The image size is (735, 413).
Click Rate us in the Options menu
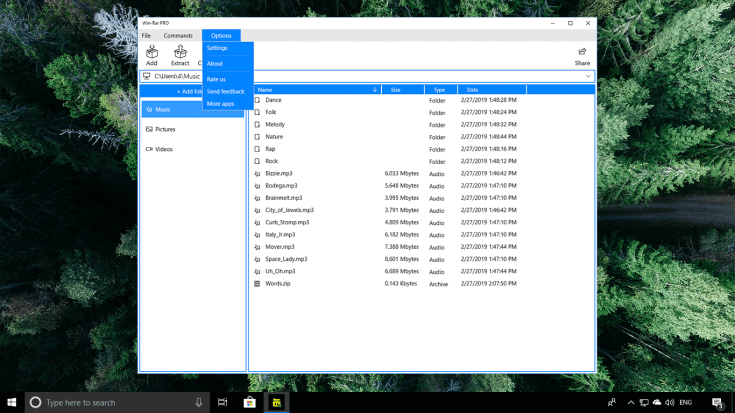(216, 79)
